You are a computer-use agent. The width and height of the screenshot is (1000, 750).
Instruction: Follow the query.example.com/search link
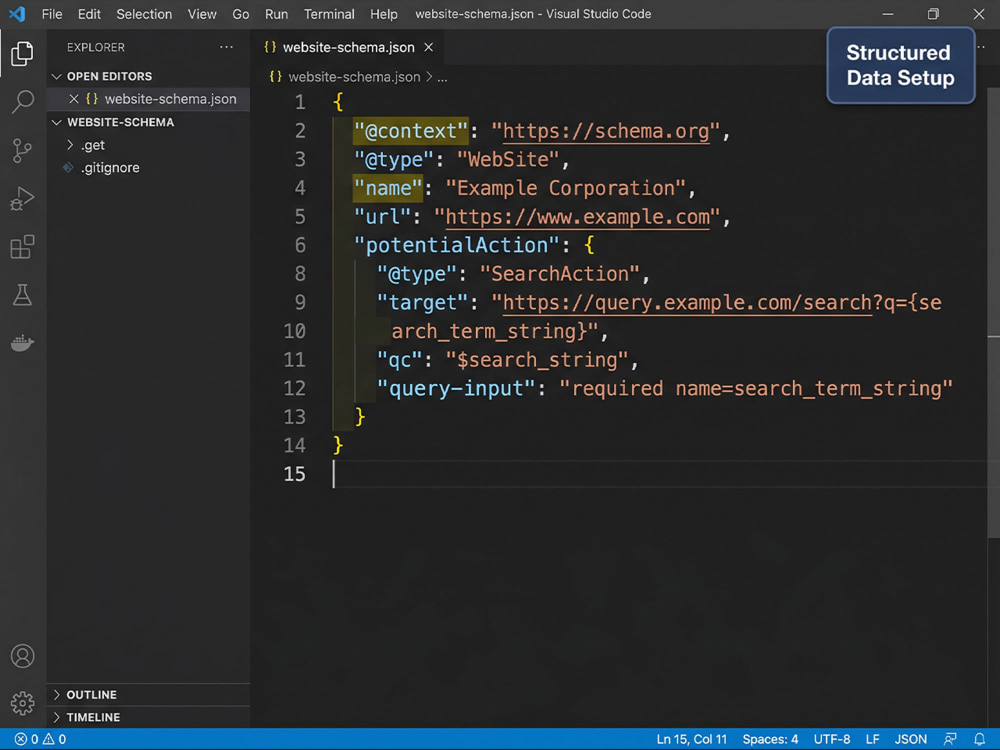point(687,302)
